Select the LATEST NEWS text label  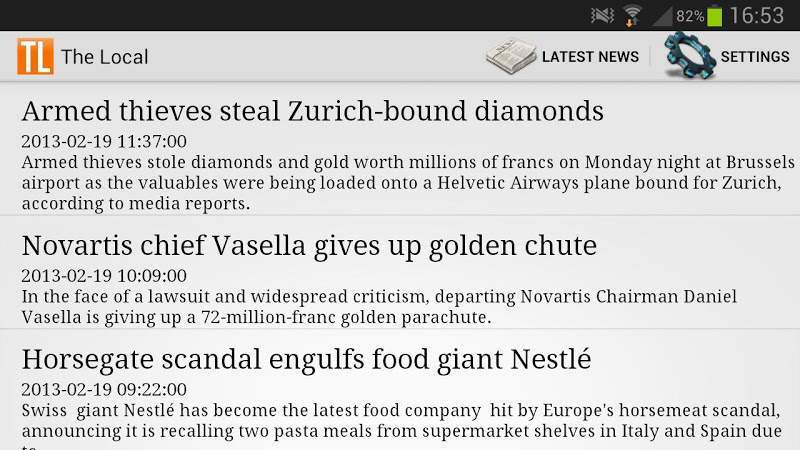[x=590, y=57]
